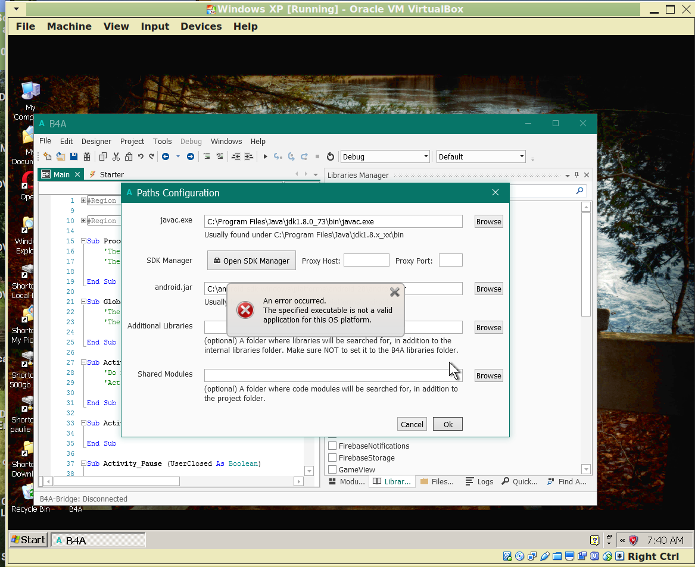Click the Libraries Manager pin icon
Screen dimensions: 695x567
pyautogui.click(x=577, y=175)
